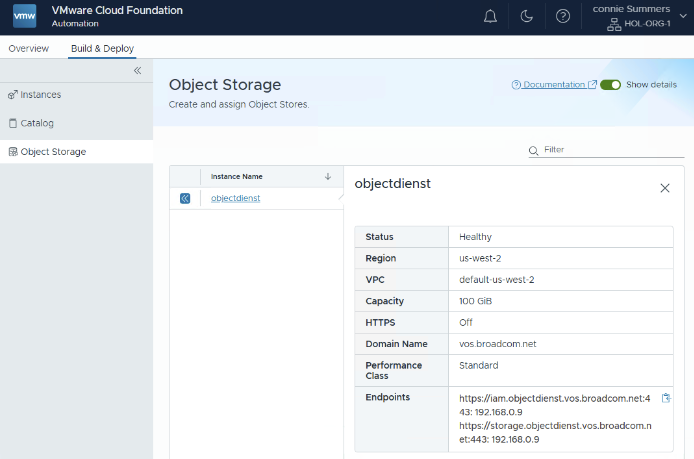Click the storage.objectdienst endpoint URL
This screenshot has width=694, height=459.
tap(555, 432)
